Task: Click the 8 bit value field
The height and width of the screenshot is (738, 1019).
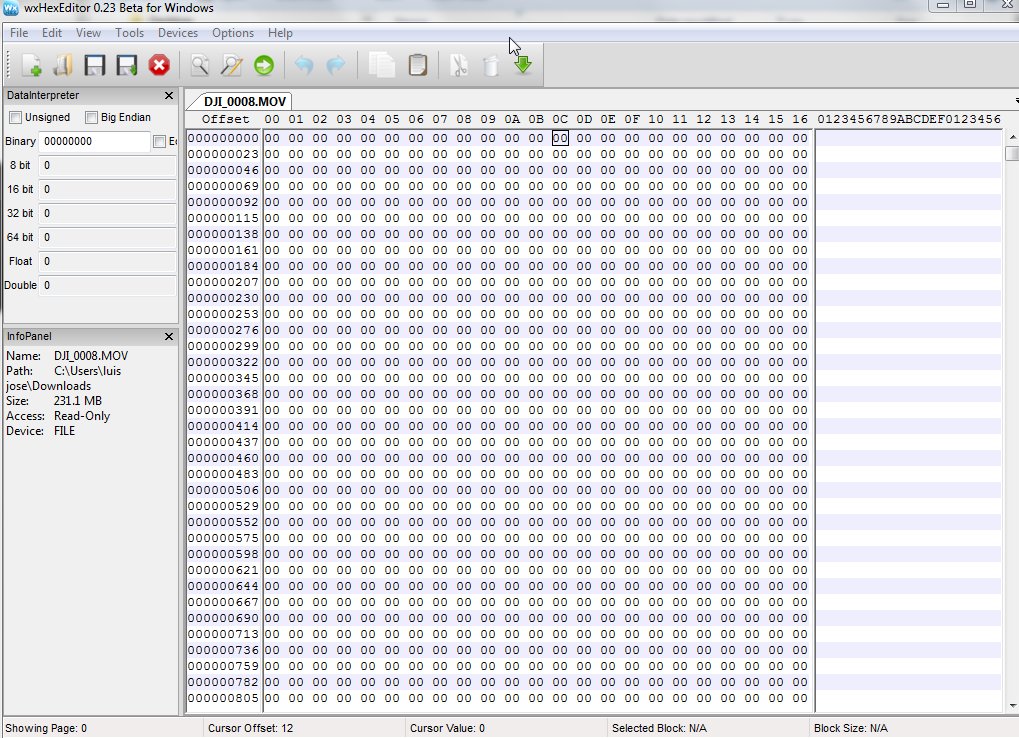Action: click(x=107, y=165)
